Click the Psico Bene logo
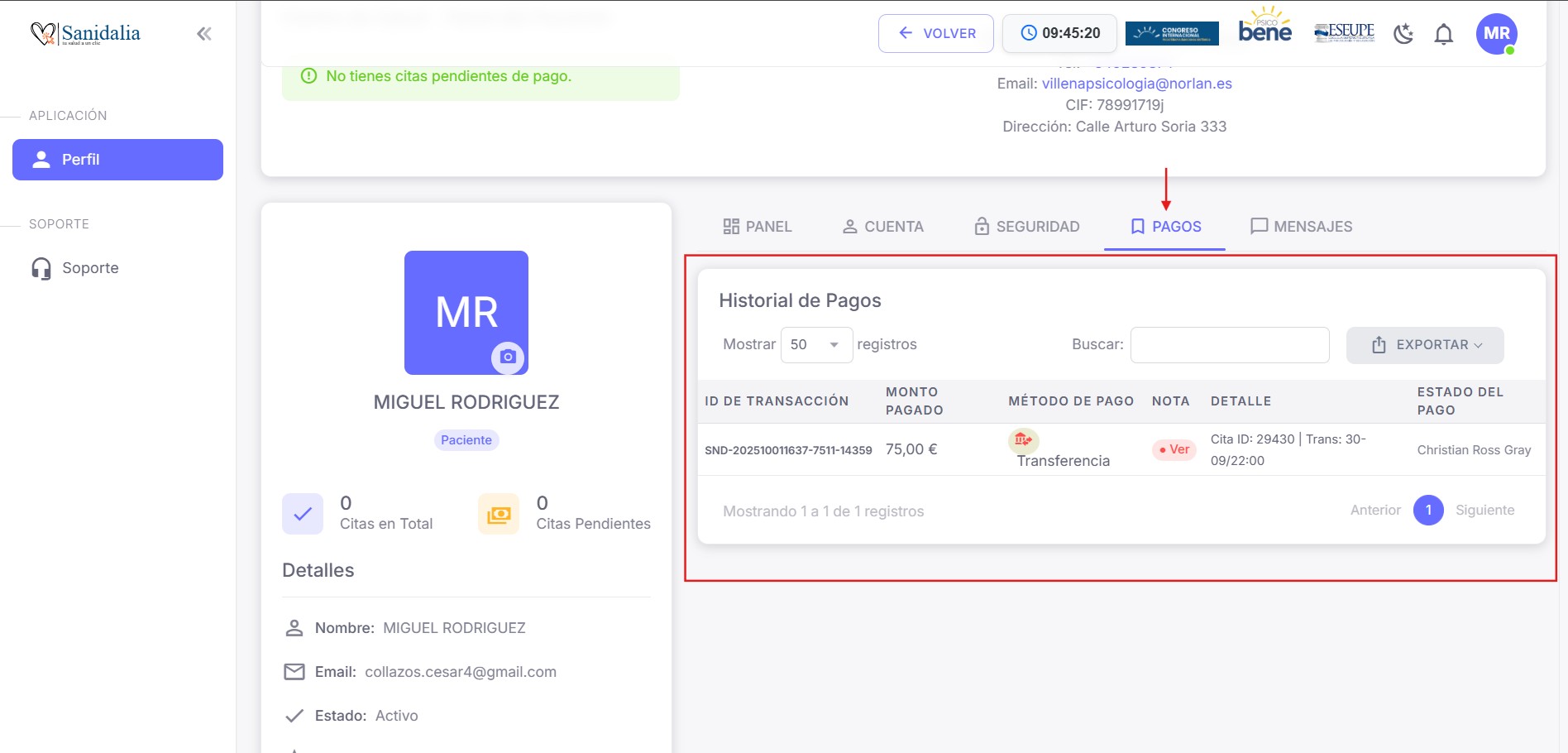 1264,28
